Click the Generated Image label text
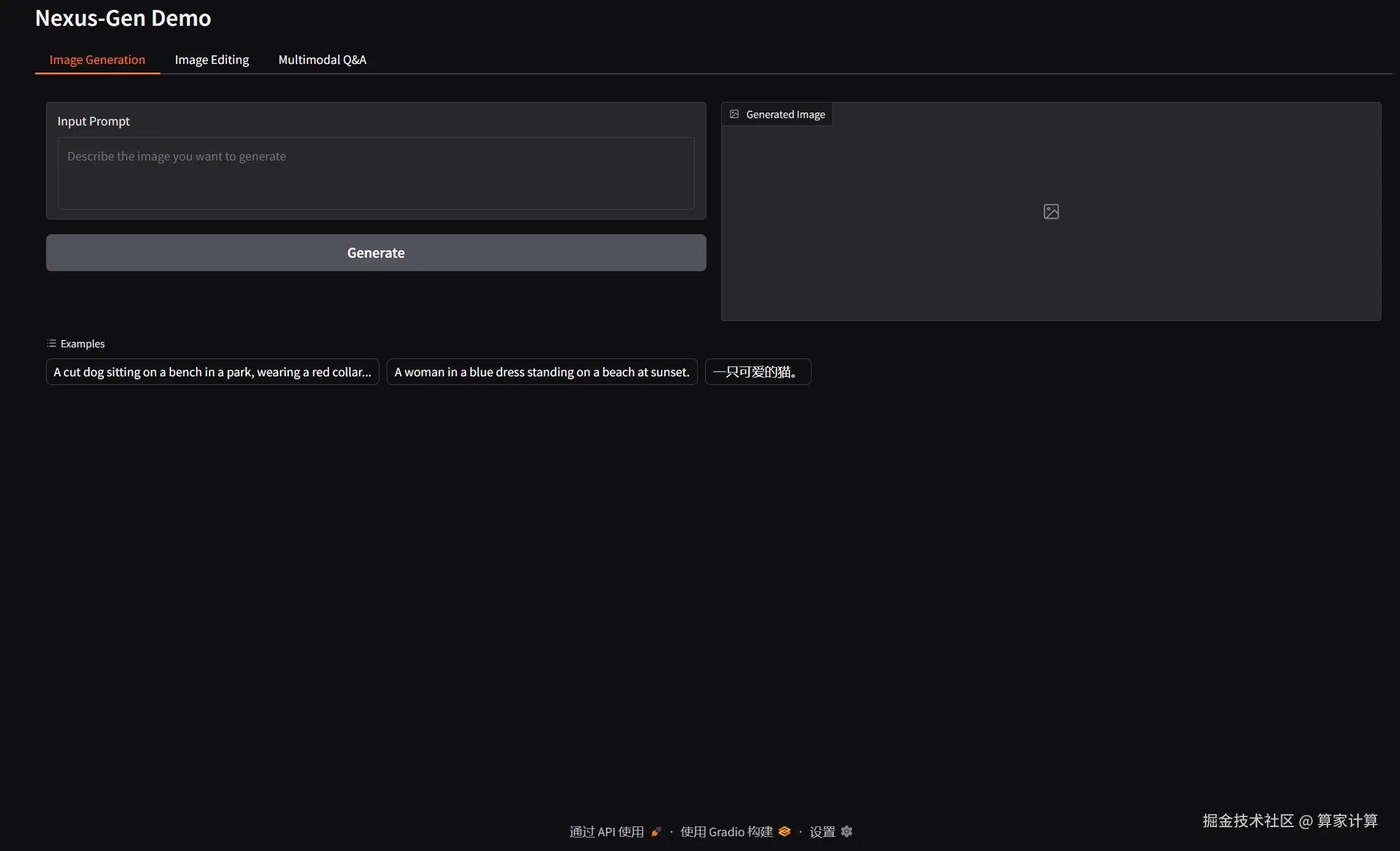Image resolution: width=1400 pixels, height=851 pixels. [785, 114]
